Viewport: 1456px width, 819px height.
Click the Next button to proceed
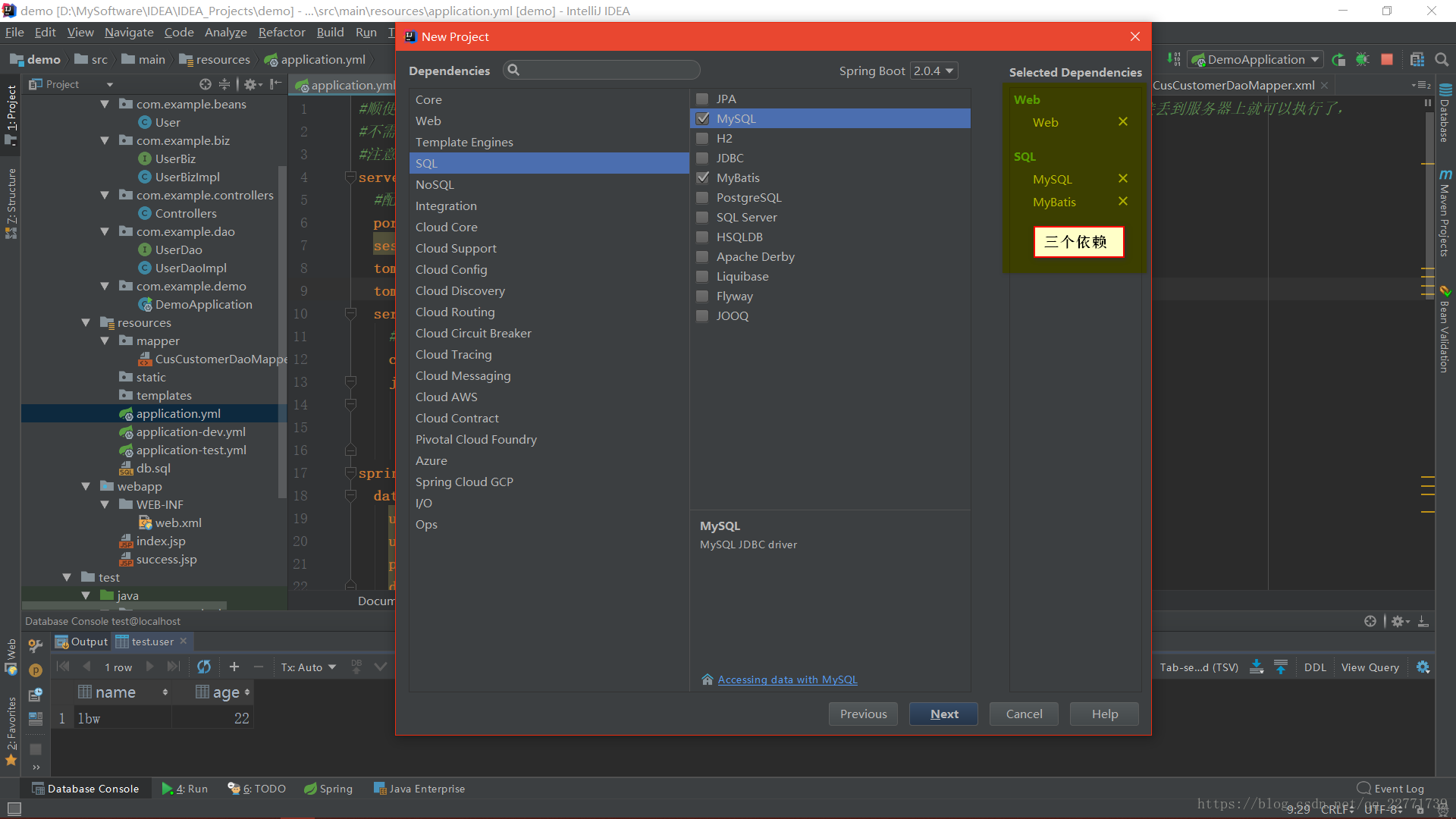tap(943, 713)
